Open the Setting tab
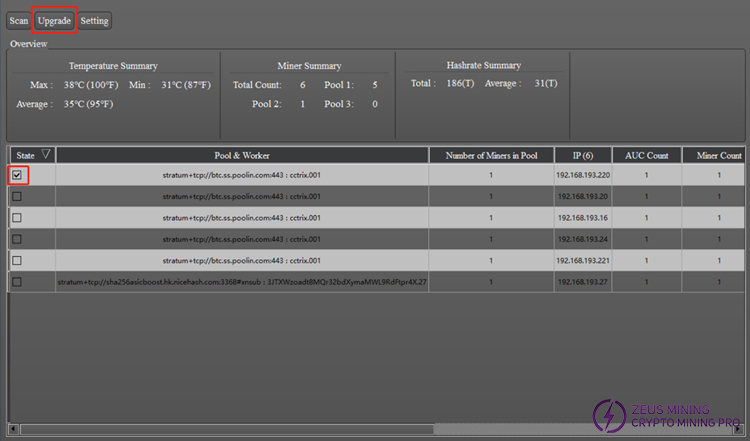The width and height of the screenshot is (750, 441). pos(95,20)
